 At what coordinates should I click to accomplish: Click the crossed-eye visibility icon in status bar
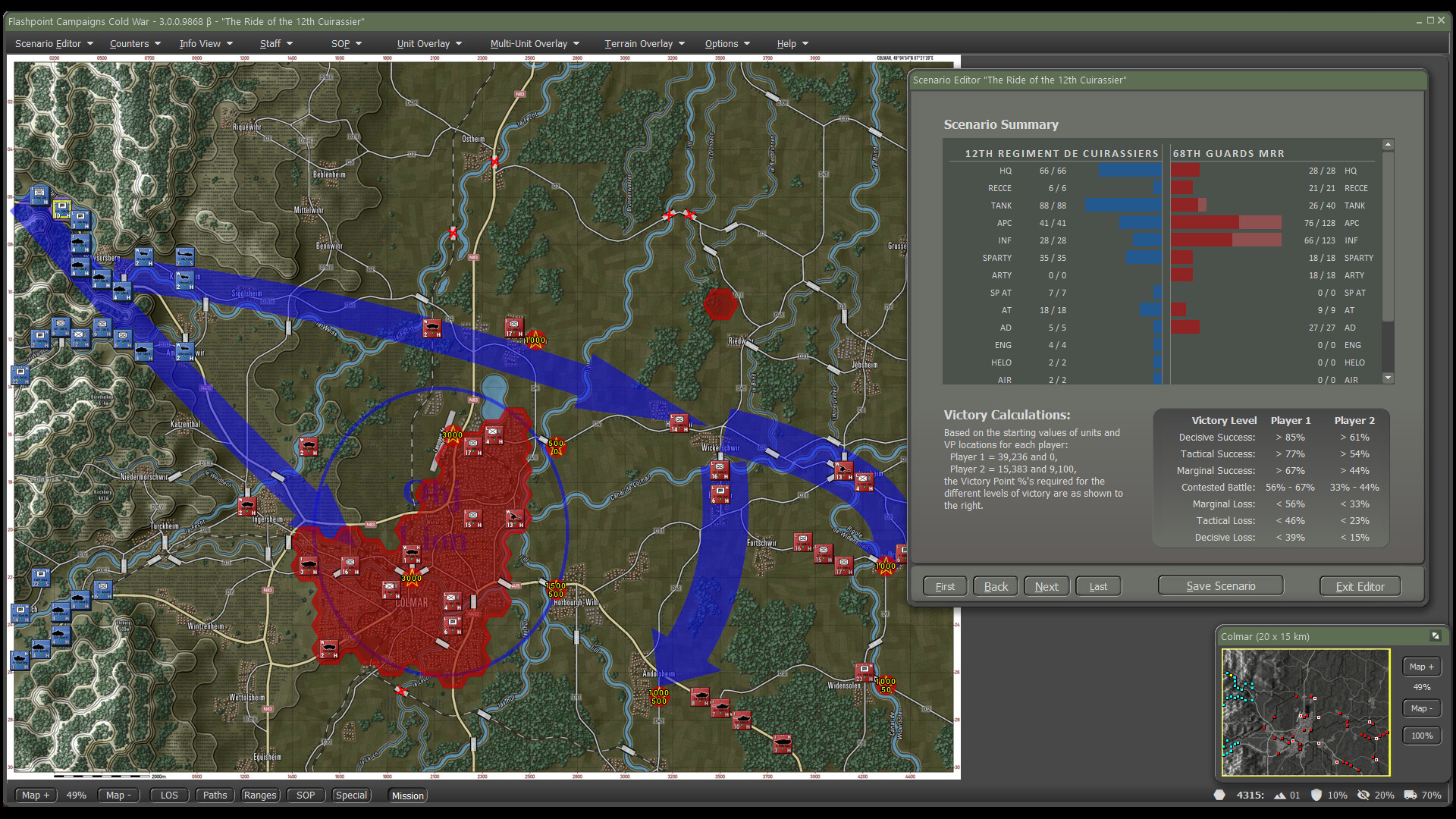(1365, 795)
